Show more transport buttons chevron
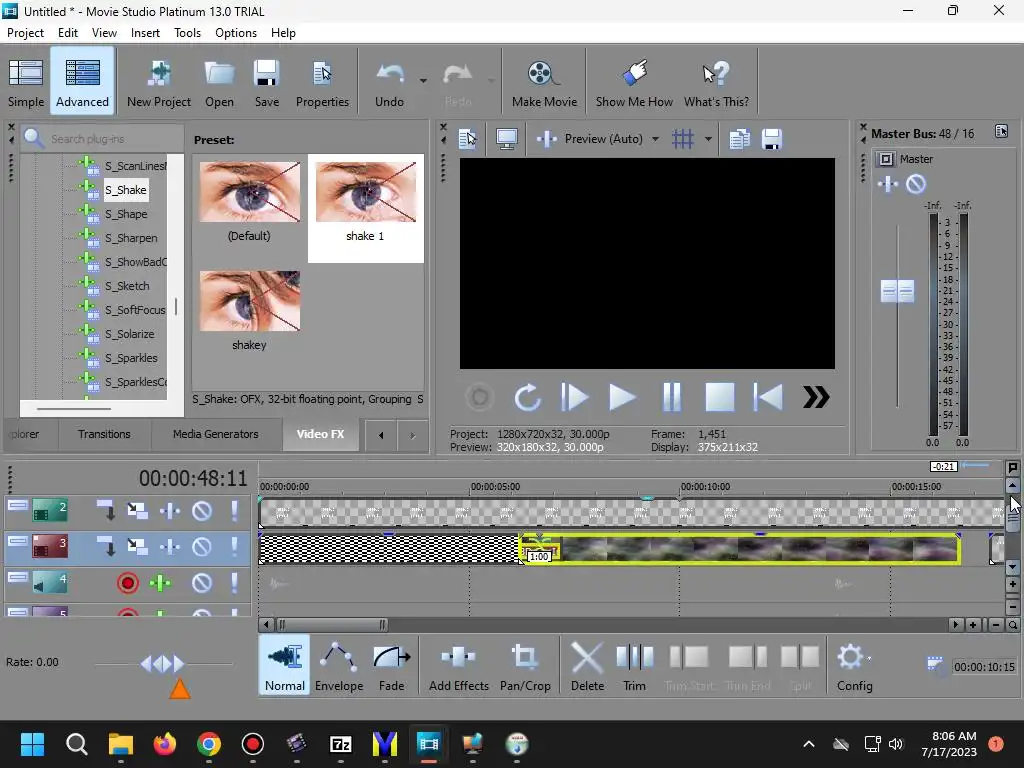Viewport: 1024px width, 768px height. pyautogui.click(x=816, y=397)
